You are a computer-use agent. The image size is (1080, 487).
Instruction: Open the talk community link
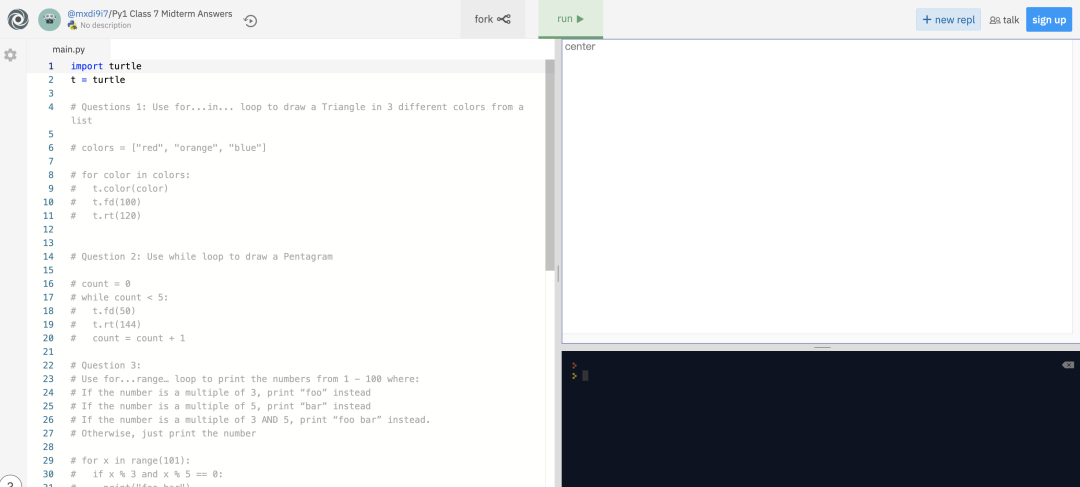pyautogui.click(x=1004, y=19)
